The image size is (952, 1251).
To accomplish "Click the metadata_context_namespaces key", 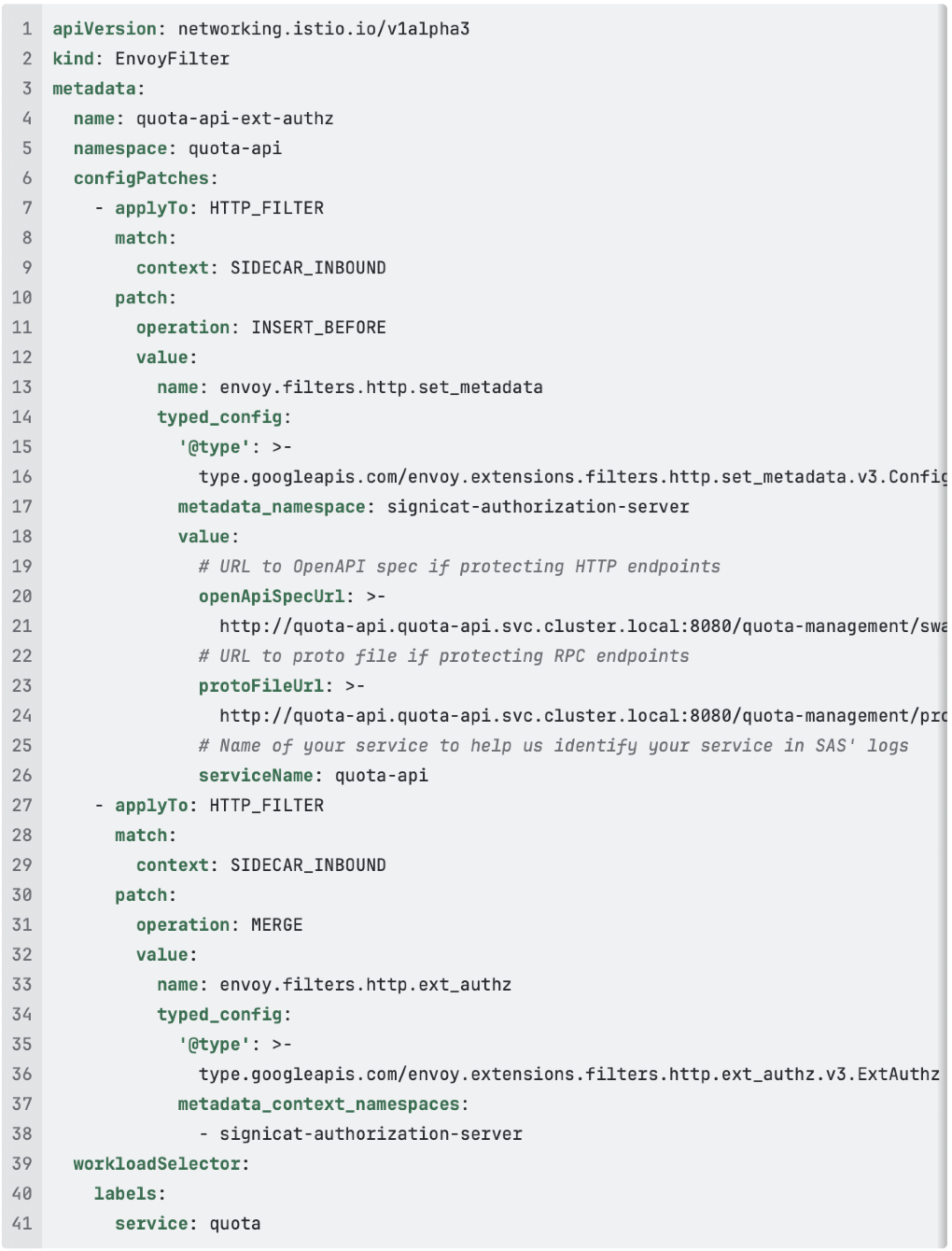I will [x=318, y=1104].
